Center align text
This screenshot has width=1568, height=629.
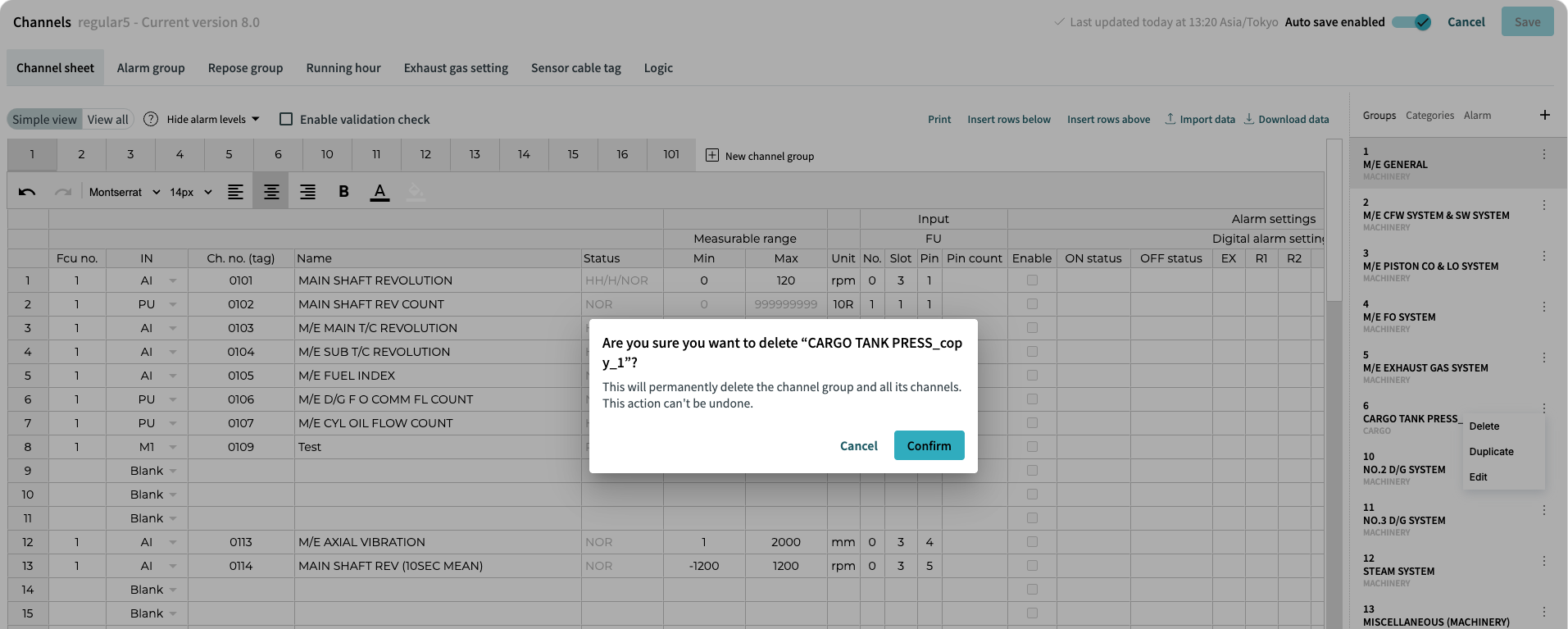[271, 192]
